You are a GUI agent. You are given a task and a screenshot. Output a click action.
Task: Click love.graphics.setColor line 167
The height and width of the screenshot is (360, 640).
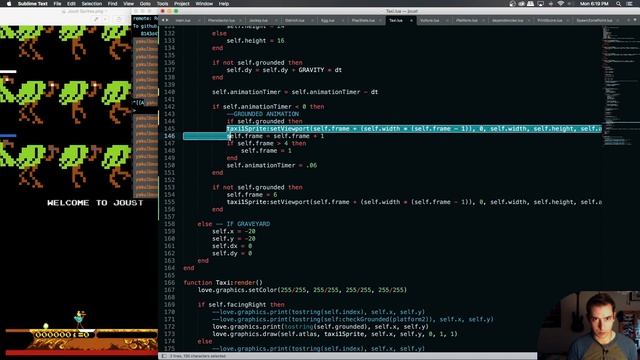[302, 290]
